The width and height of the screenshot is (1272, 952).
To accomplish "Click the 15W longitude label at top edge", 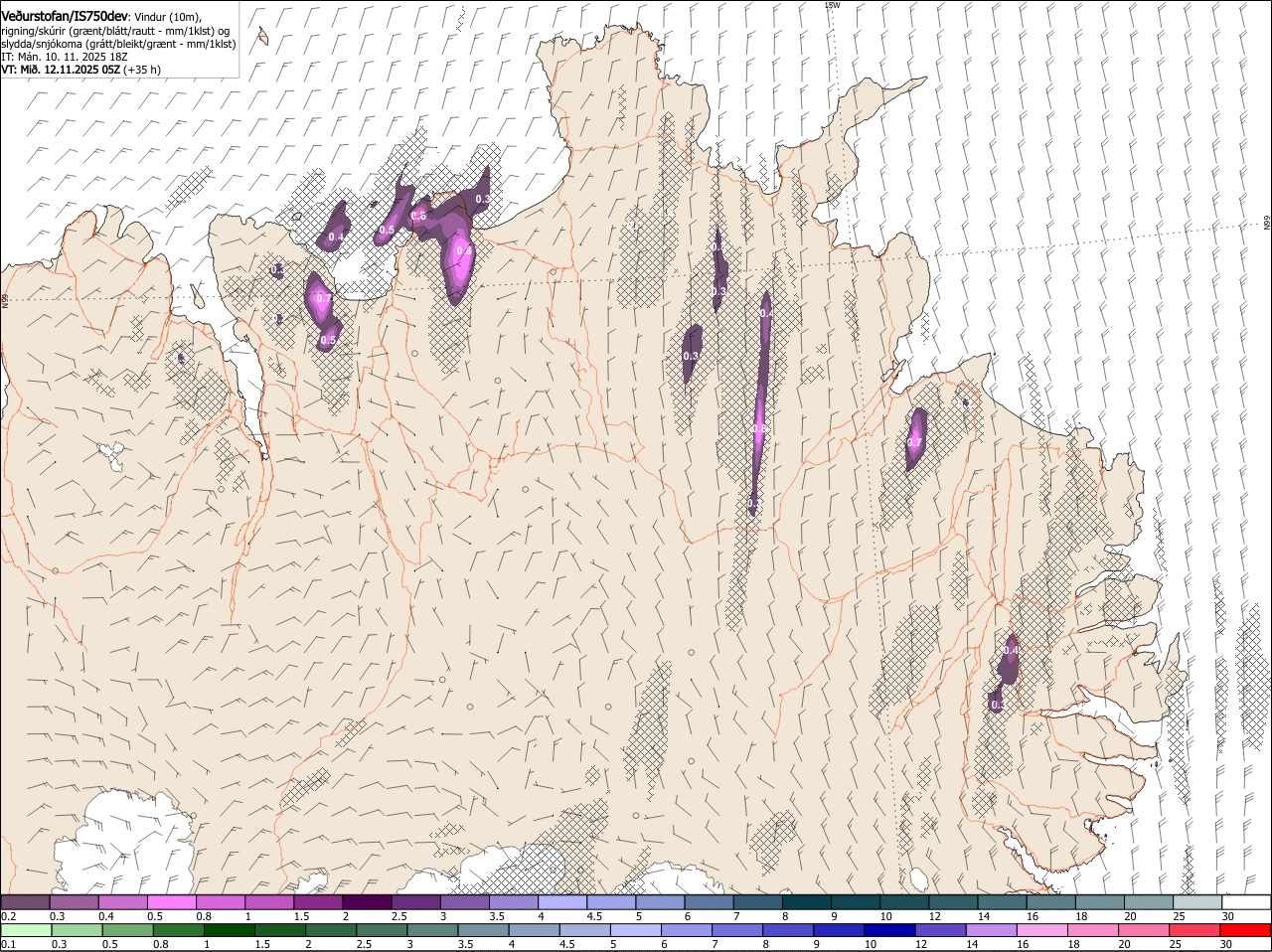I will 832,5.
